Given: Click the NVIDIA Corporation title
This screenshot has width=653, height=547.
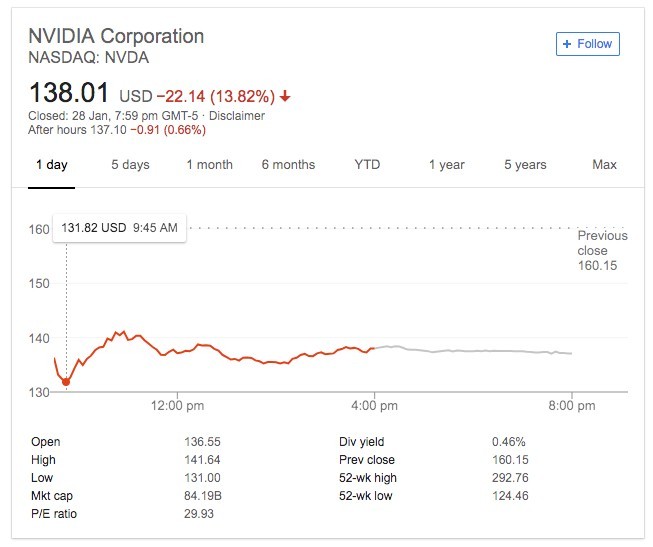Looking at the screenshot, I should [116, 36].
